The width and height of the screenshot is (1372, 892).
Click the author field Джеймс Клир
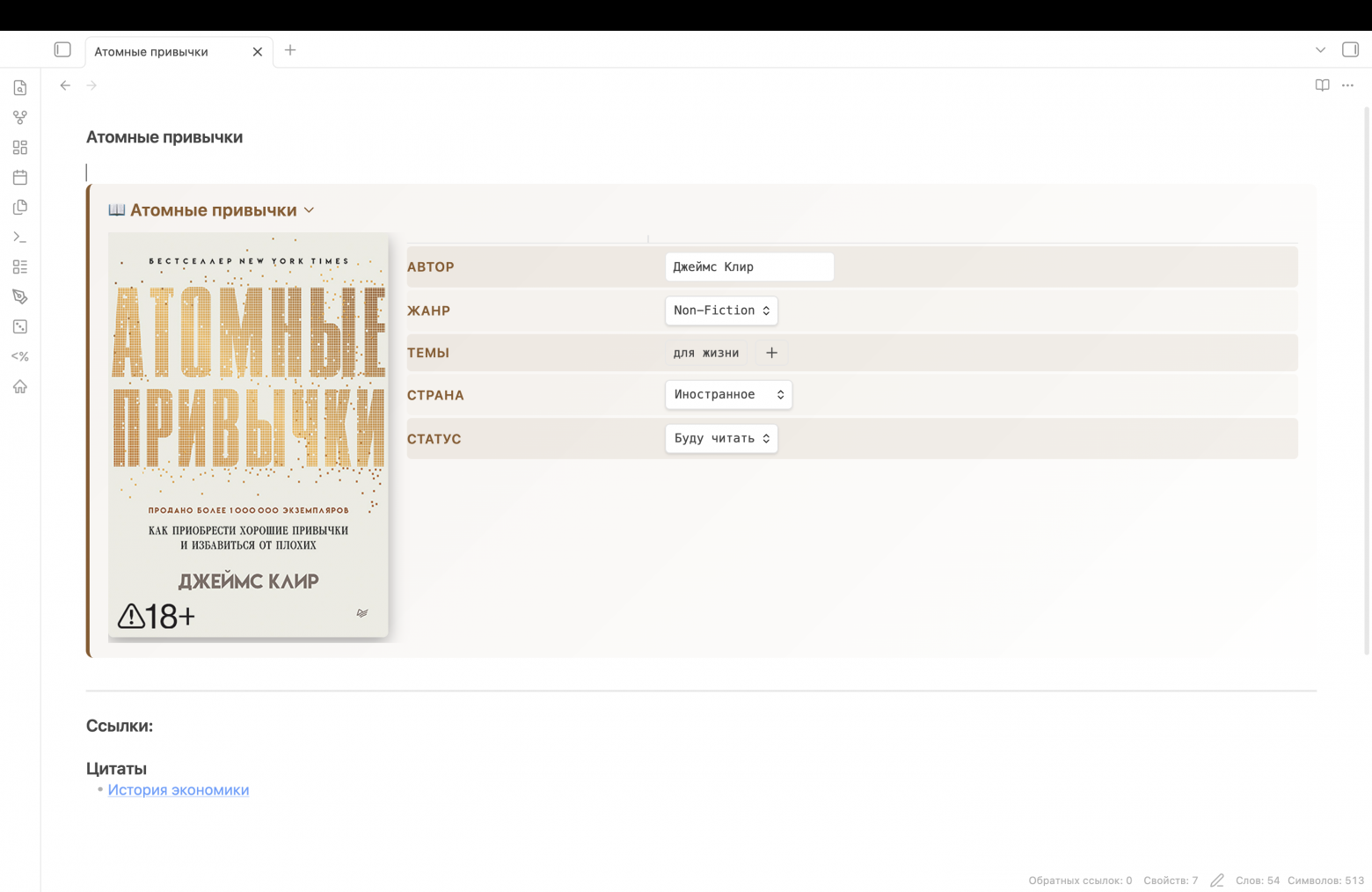pos(749,267)
